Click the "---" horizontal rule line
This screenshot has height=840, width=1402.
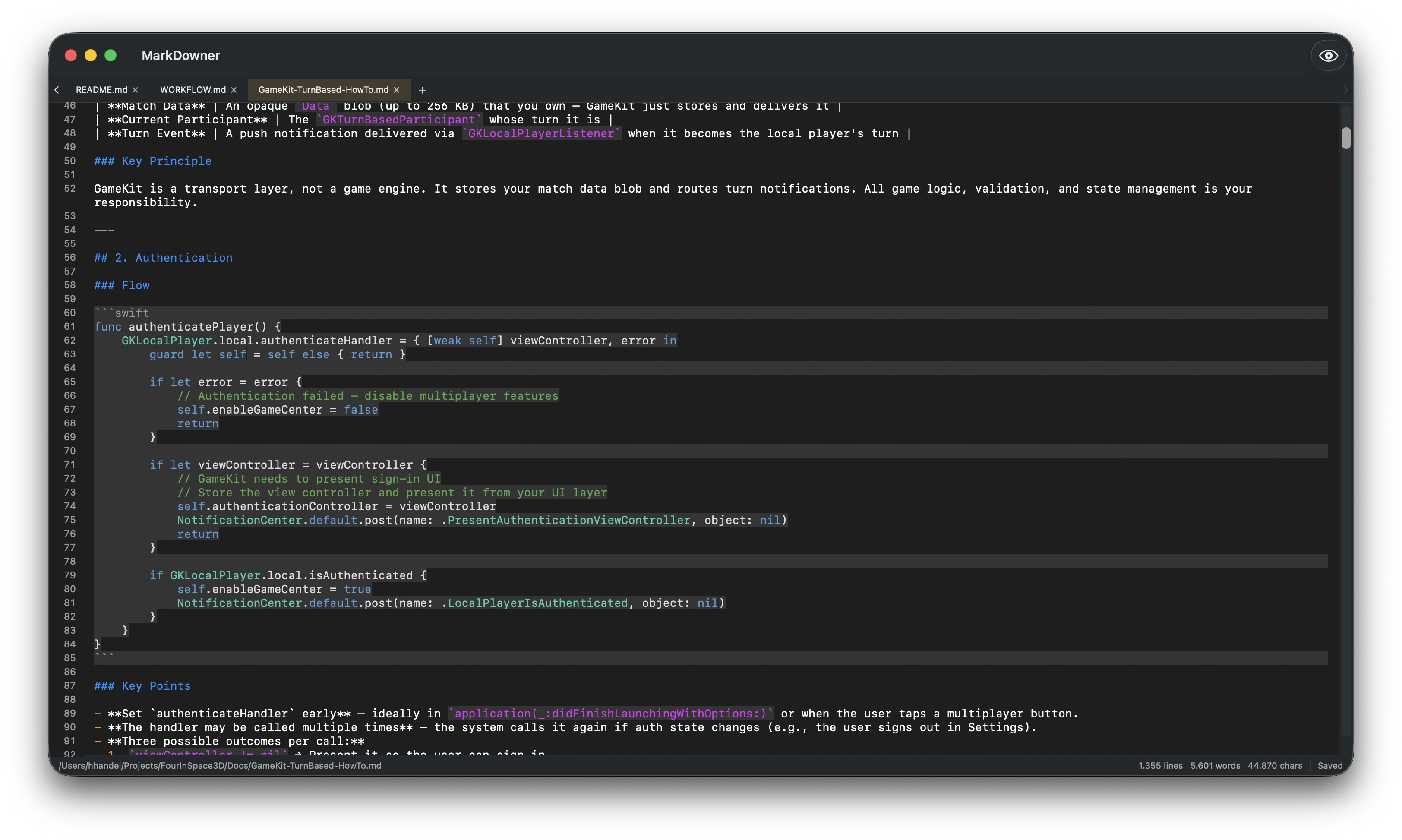[x=104, y=230]
